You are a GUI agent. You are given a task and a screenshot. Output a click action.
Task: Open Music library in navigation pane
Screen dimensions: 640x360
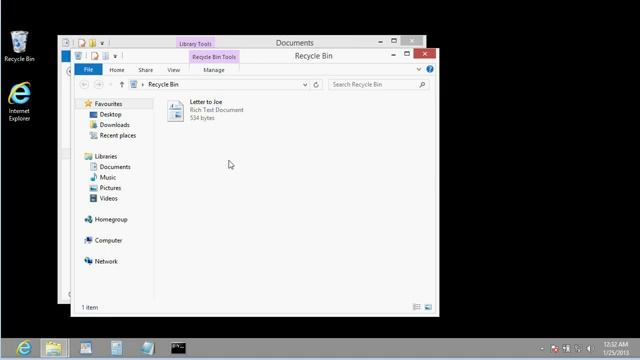[107, 178]
